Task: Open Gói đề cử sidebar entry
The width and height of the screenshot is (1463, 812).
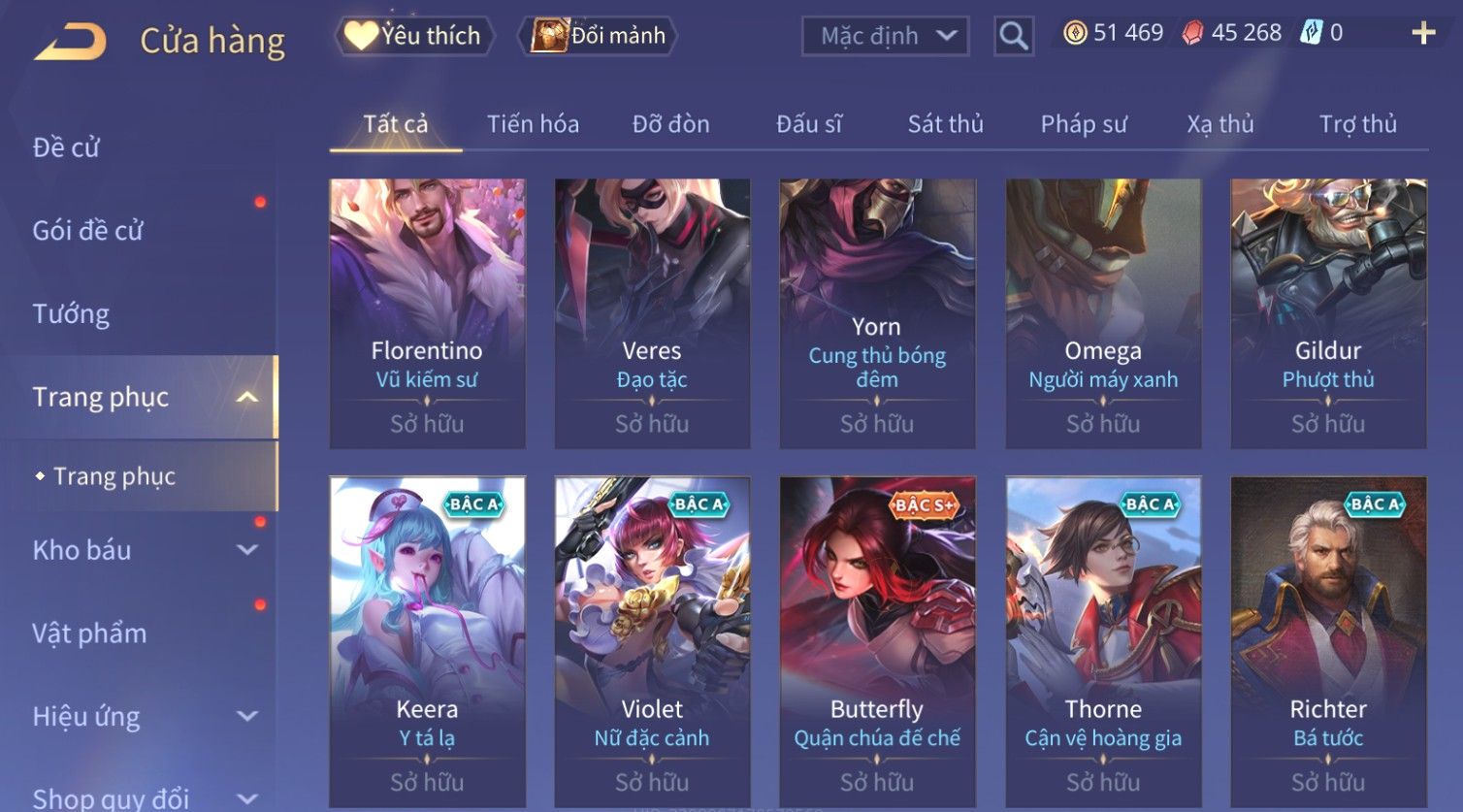Action: [x=87, y=231]
